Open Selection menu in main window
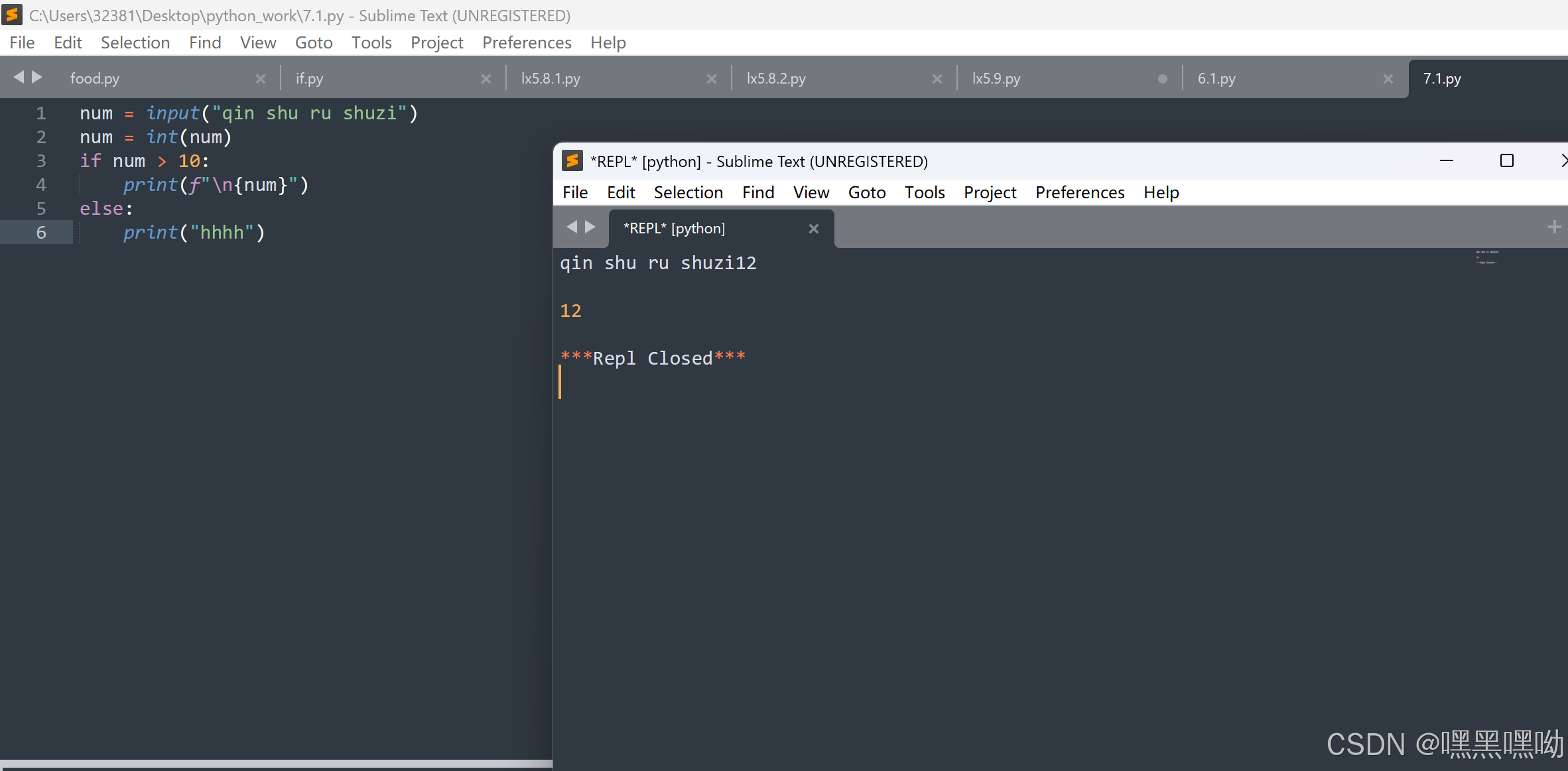The height and width of the screenshot is (771, 1568). pyautogui.click(x=135, y=42)
